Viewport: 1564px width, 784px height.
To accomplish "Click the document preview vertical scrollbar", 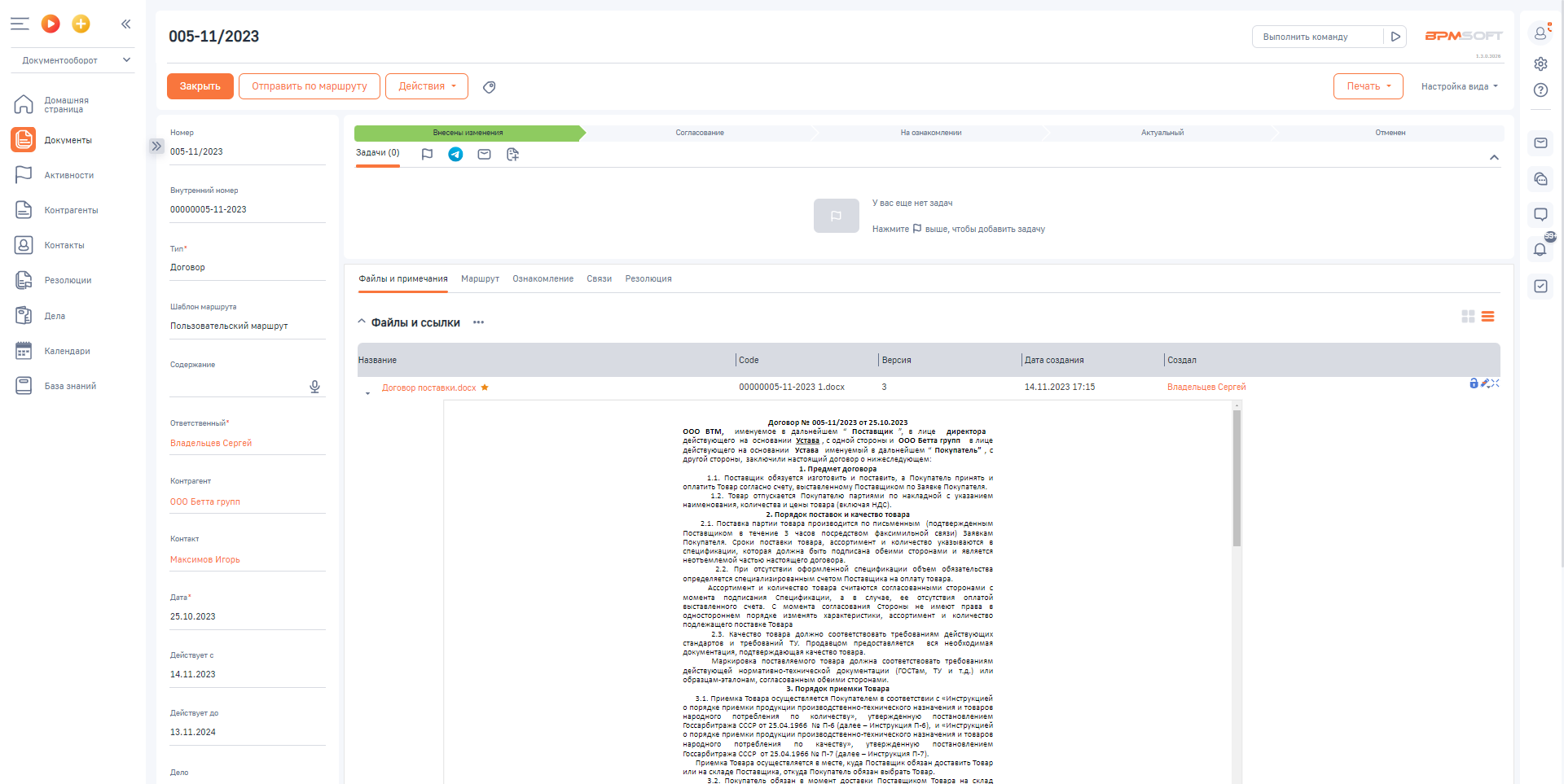I will click(x=1237, y=478).
